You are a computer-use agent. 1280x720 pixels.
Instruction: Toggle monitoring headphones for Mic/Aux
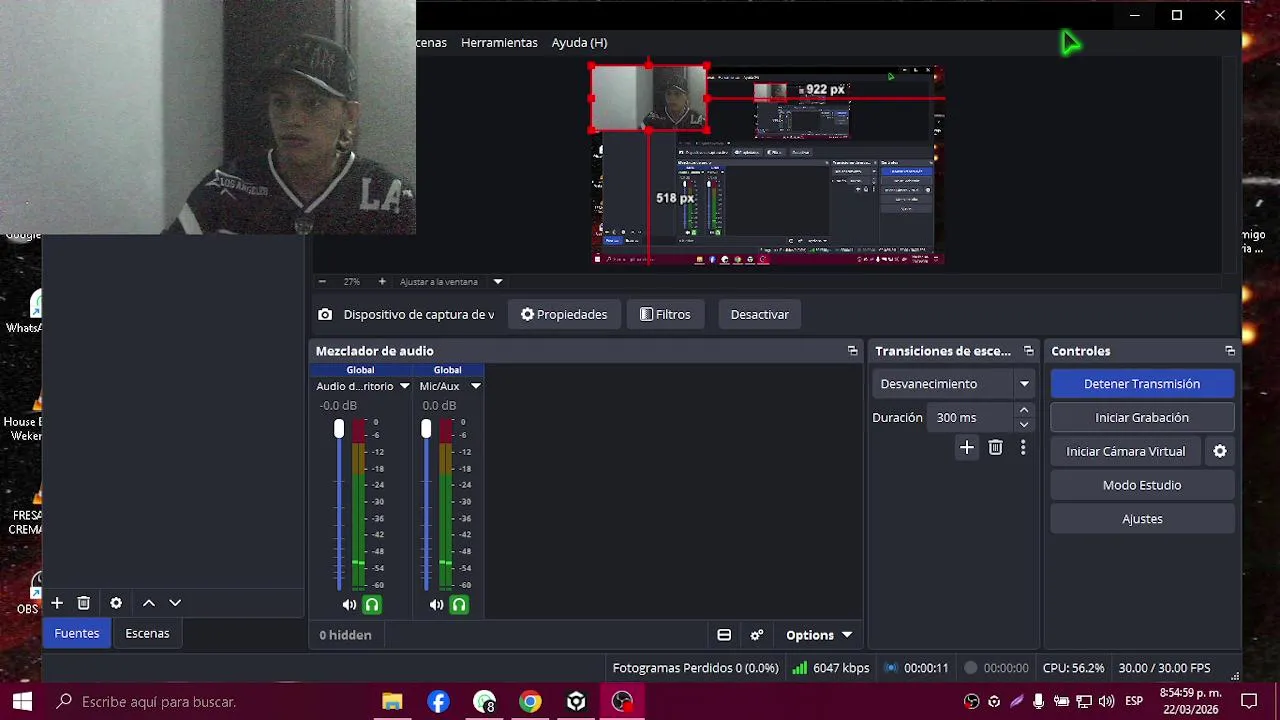(459, 605)
